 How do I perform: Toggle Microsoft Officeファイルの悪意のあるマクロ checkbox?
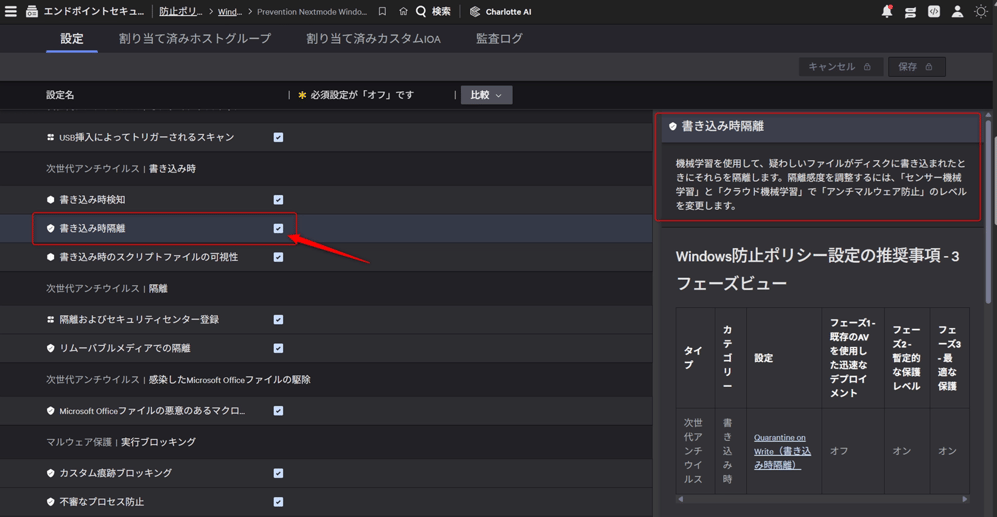[278, 411]
